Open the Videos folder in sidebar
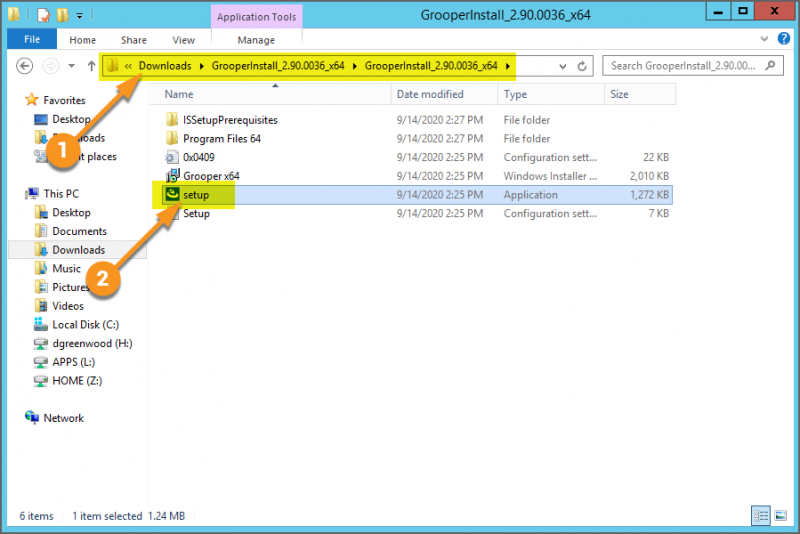Screen dimensions: 800x534 click(67, 306)
